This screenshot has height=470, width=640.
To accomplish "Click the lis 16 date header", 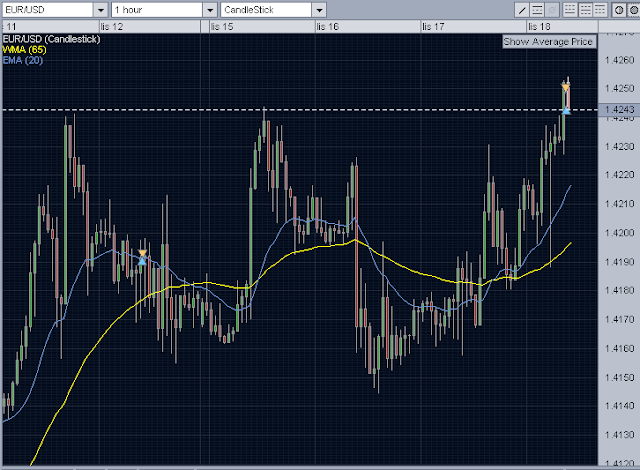I will pos(328,27).
